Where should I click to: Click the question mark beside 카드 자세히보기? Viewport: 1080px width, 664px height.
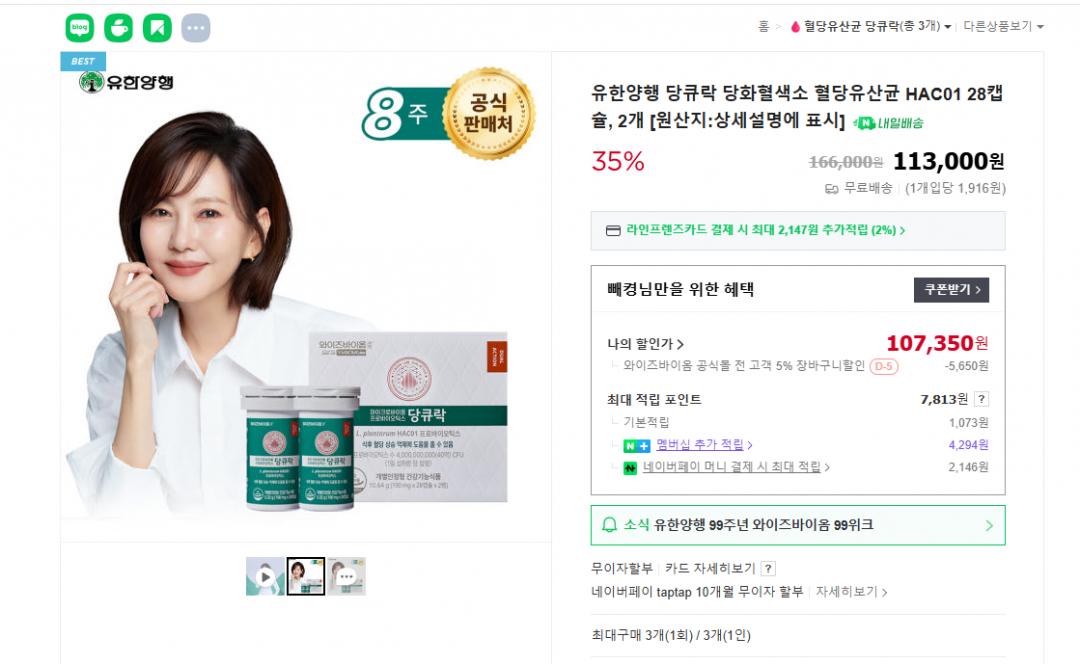[769, 568]
